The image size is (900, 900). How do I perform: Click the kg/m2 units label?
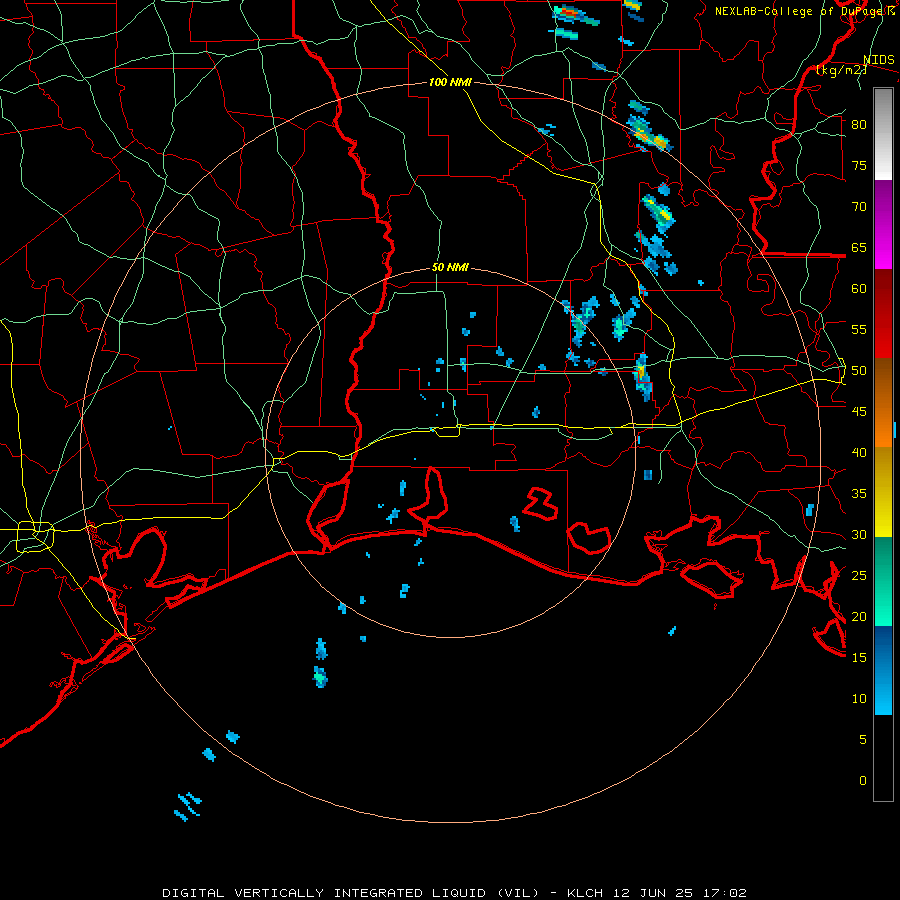tap(841, 70)
